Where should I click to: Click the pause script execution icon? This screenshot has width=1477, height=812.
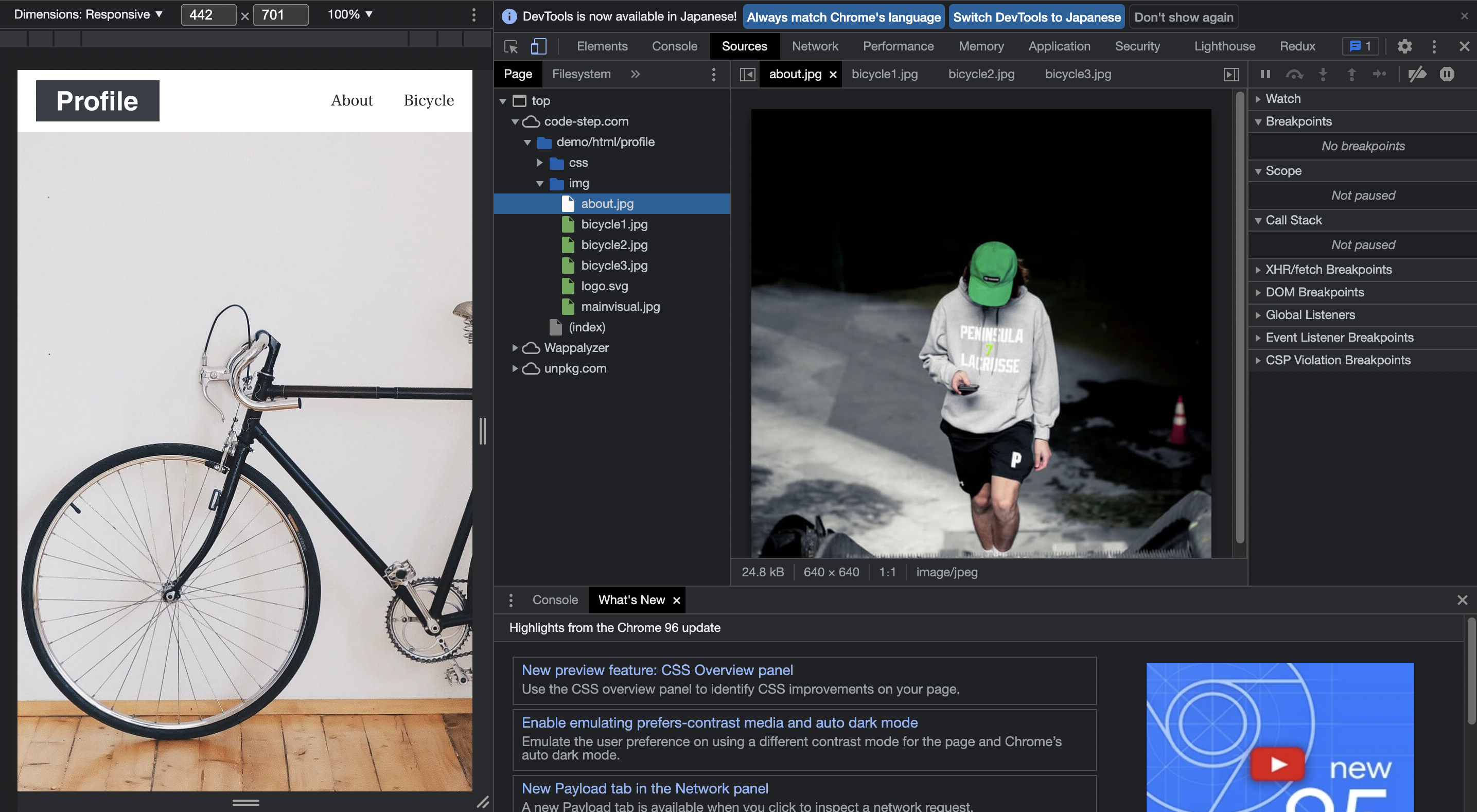(x=1265, y=74)
